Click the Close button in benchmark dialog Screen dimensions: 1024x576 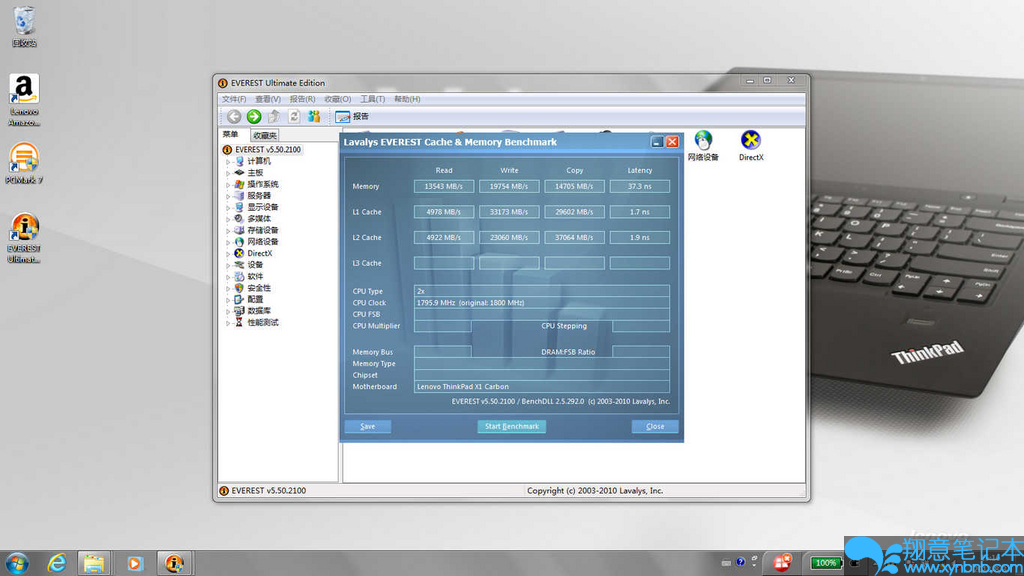[655, 426]
